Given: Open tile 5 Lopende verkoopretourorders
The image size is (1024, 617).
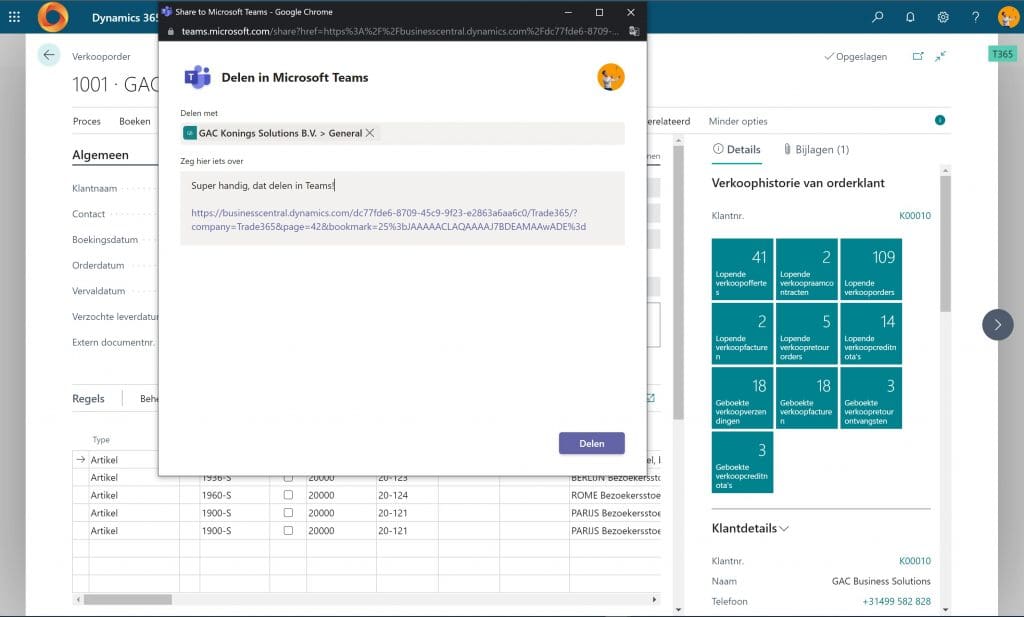Looking at the screenshot, I should (807, 334).
